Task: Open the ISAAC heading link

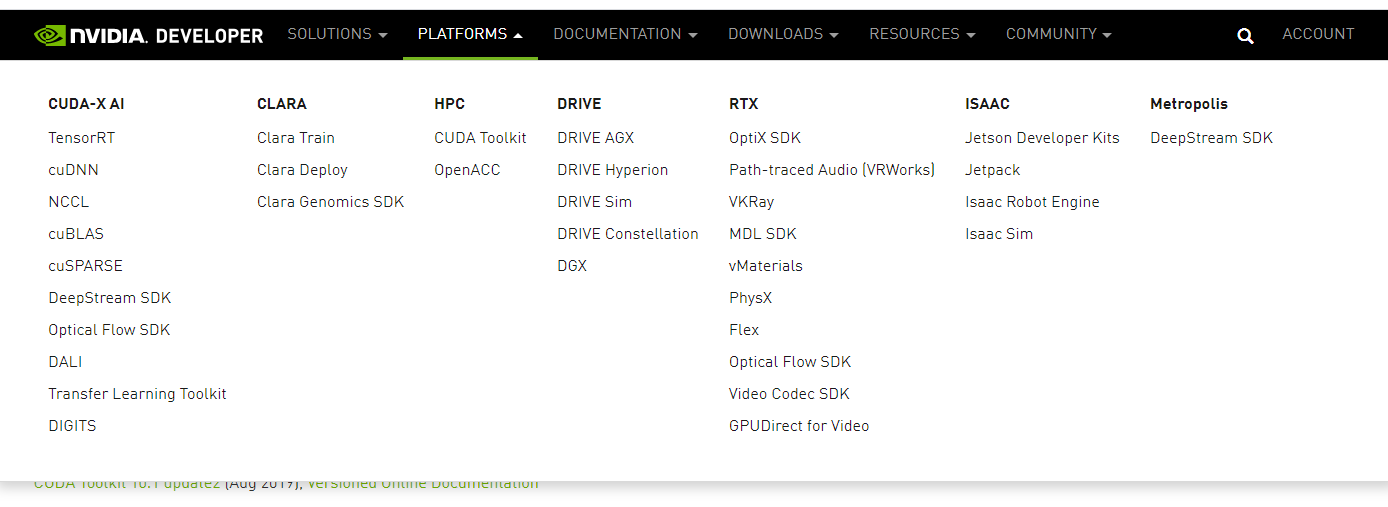Action: click(x=987, y=104)
